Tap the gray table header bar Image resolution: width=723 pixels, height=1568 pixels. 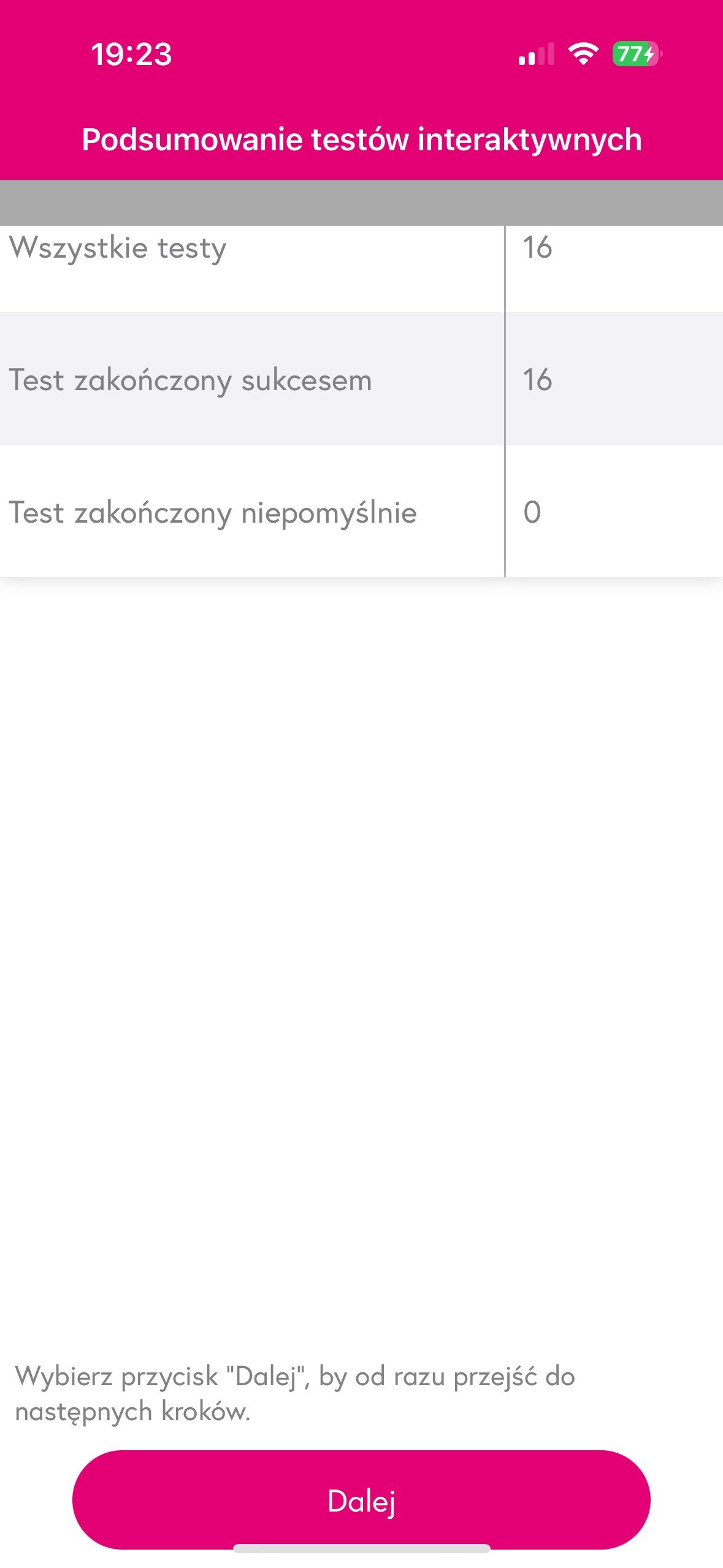click(361, 202)
